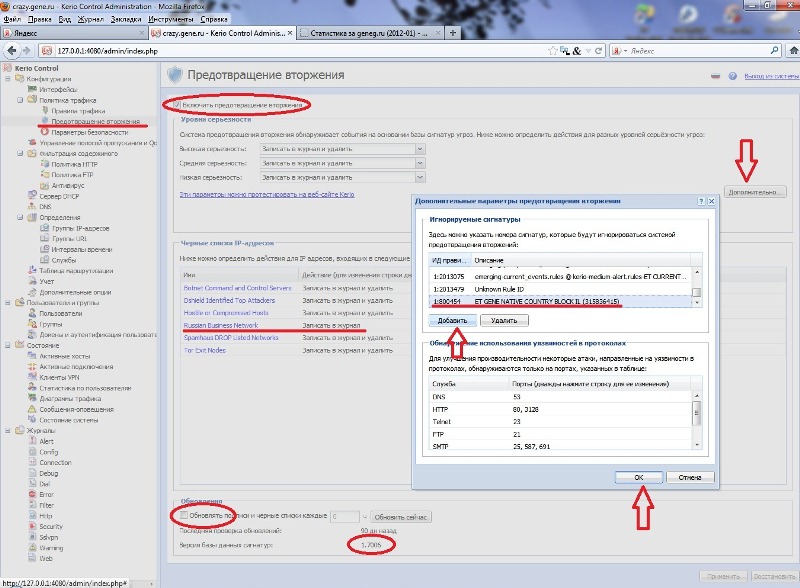Toggle Обновлять списки checkbox
The image size is (800, 588).
tap(184, 516)
